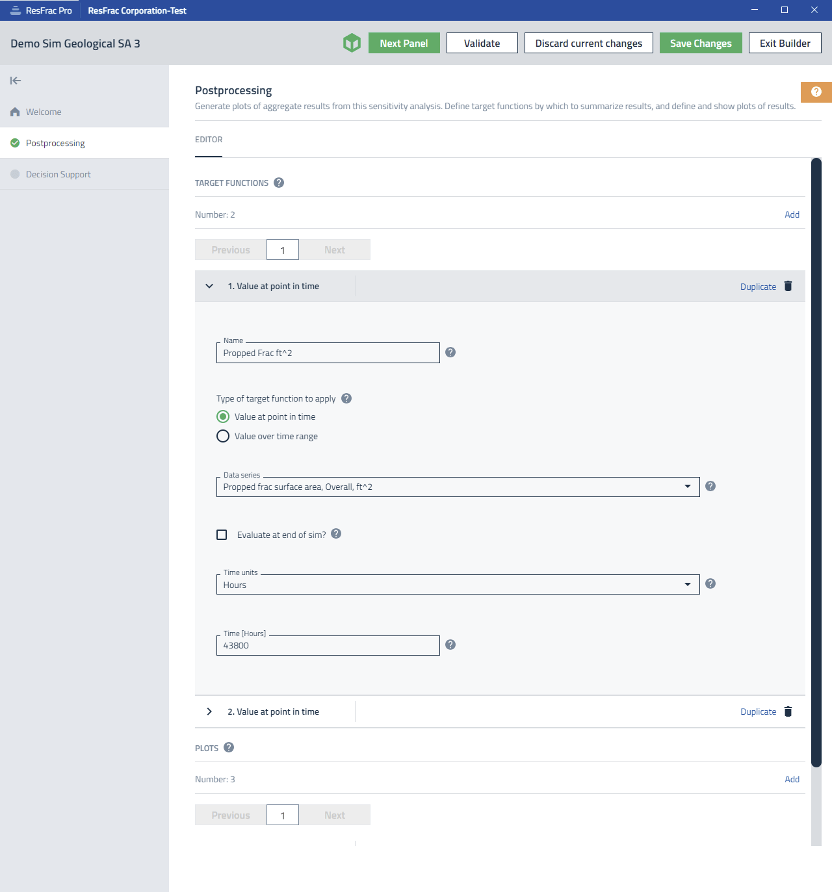Click Add link for Target Functions
The width and height of the screenshot is (833, 892).
tap(791, 215)
